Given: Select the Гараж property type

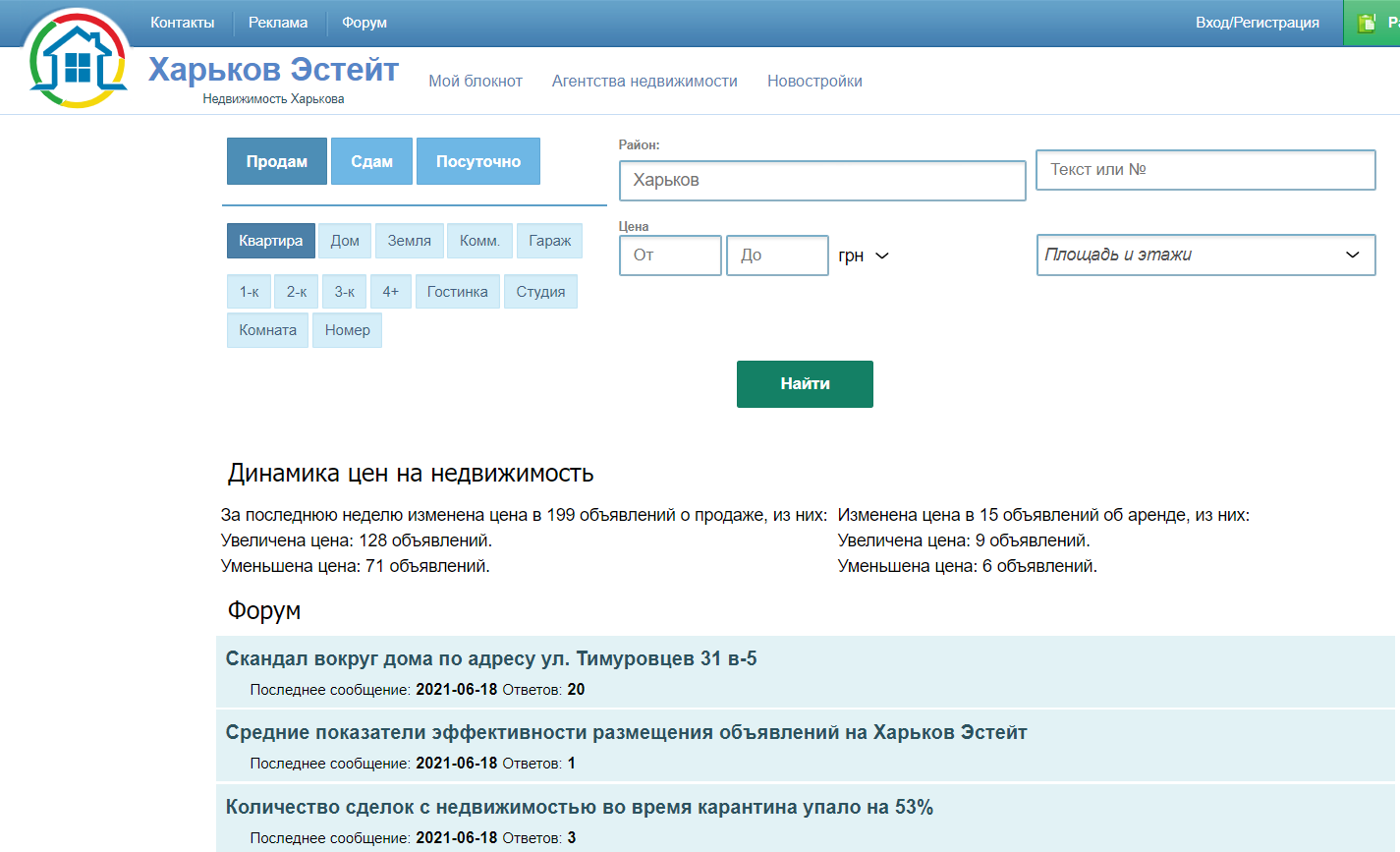Looking at the screenshot, I should pyautogui.click(x=550, y=241).
